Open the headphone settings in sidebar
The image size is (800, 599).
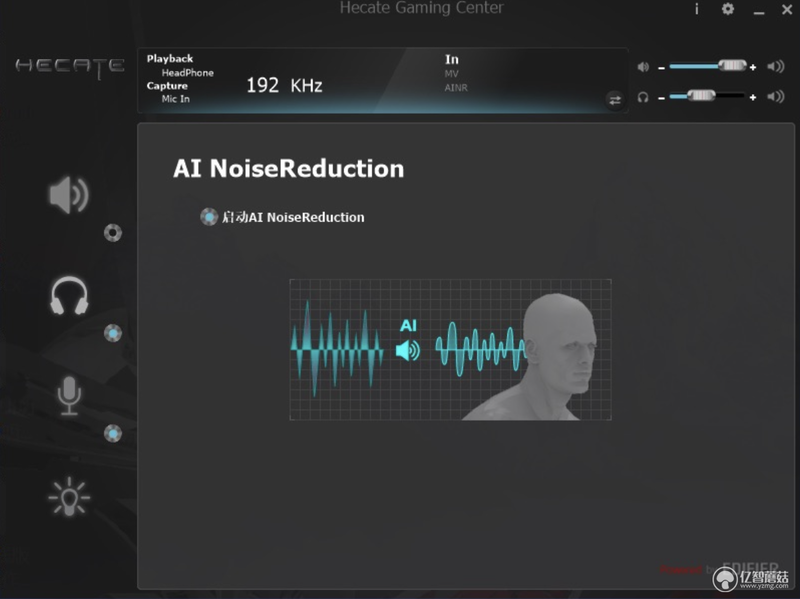(x=69, y=295)
